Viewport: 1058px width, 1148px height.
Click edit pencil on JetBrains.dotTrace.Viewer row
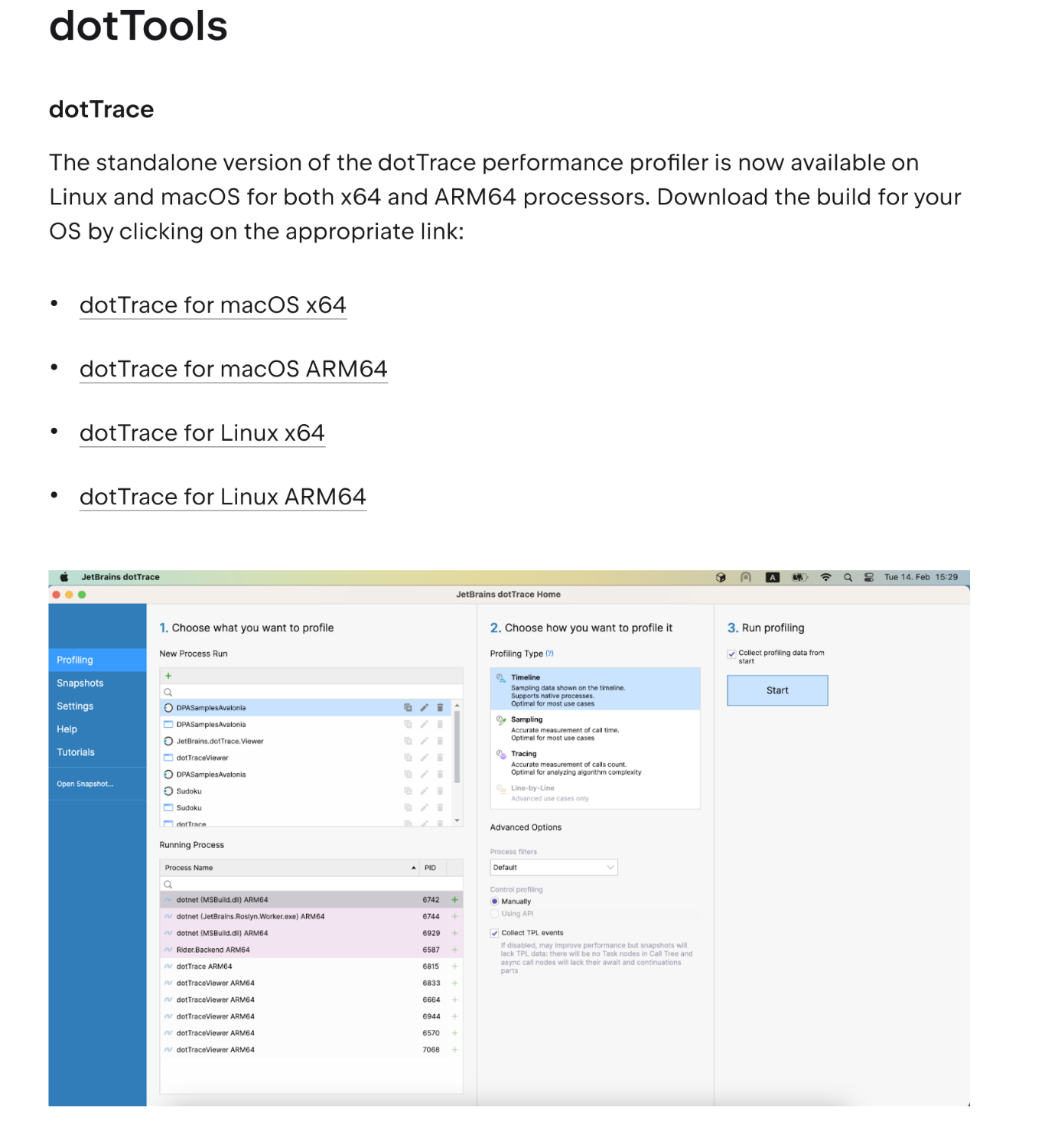tap(424, 741)
